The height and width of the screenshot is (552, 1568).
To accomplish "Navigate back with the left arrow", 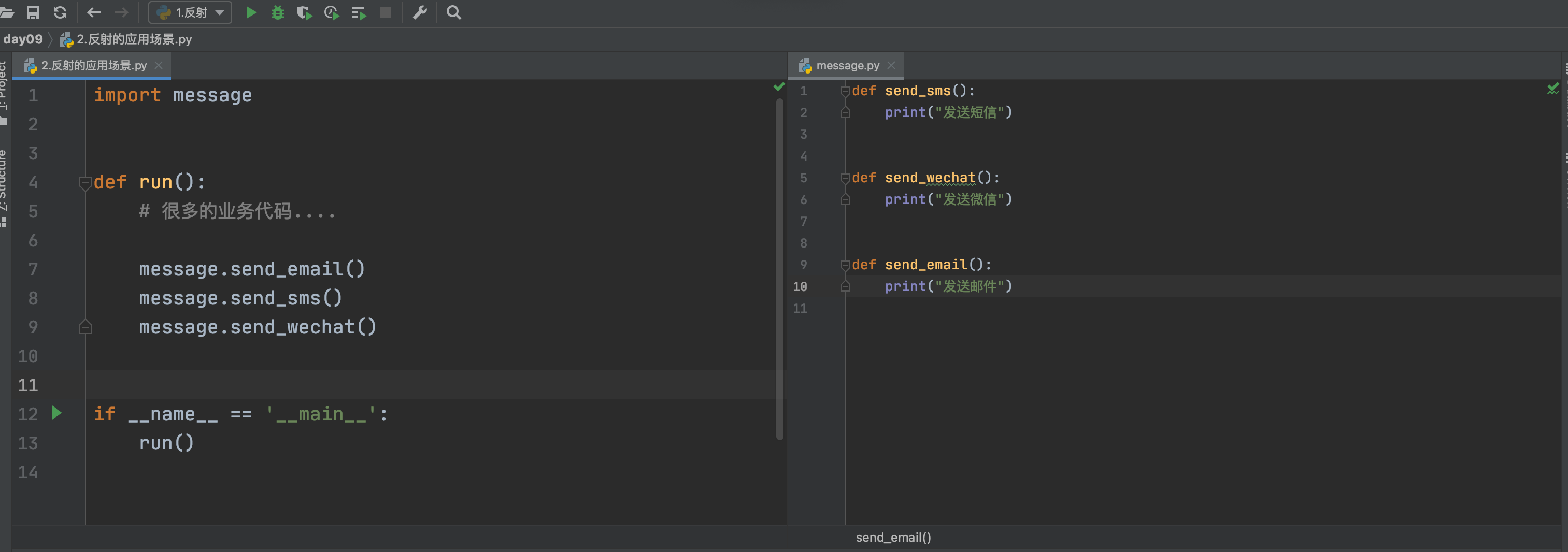I will pyautogui.click(x=94, y=12).
